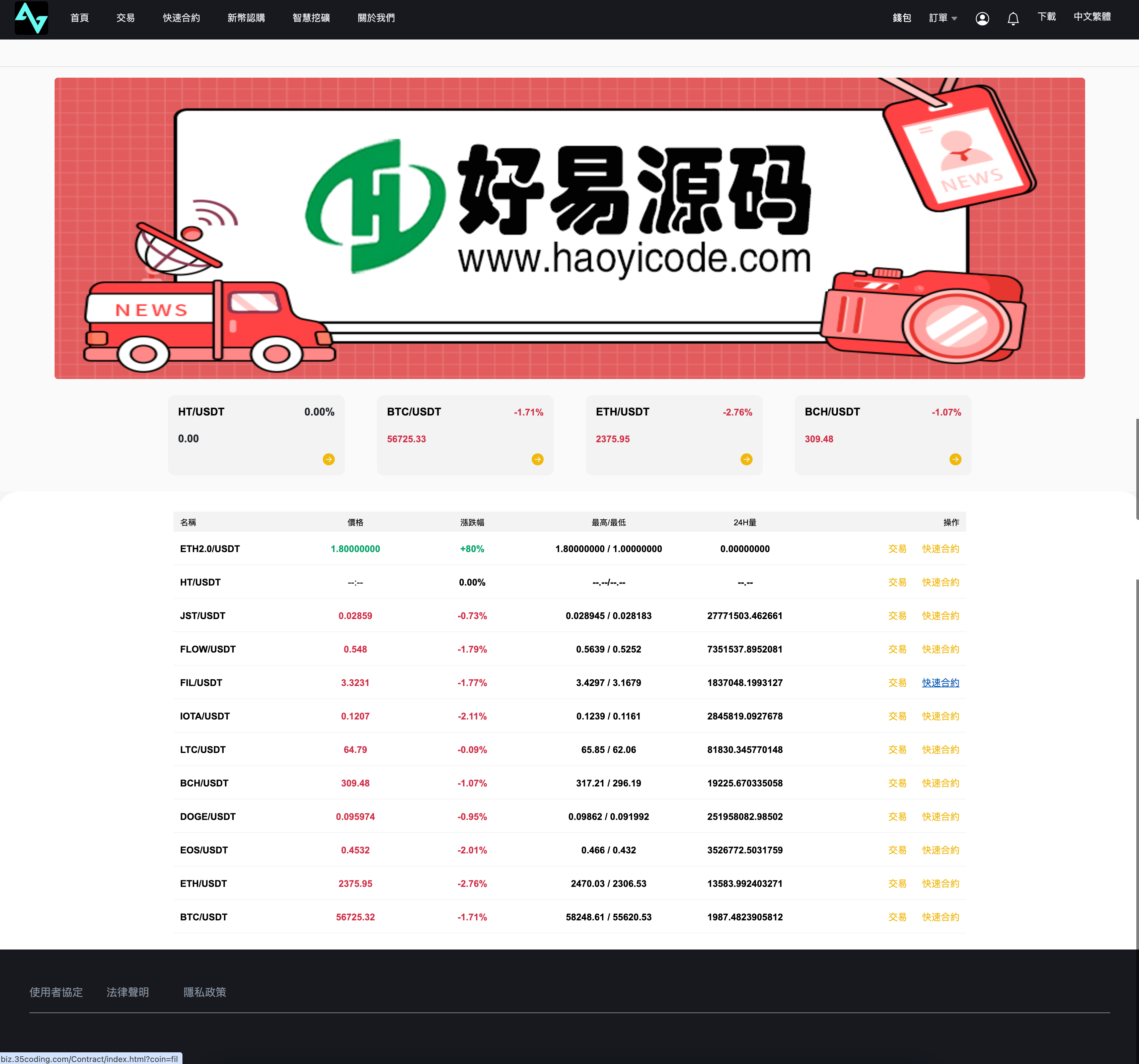Screen dimensions: 1139x1064
Task: Click 交易 in the IOTA/USDT row
Action: pyautogui.click(x=897, y=716)
